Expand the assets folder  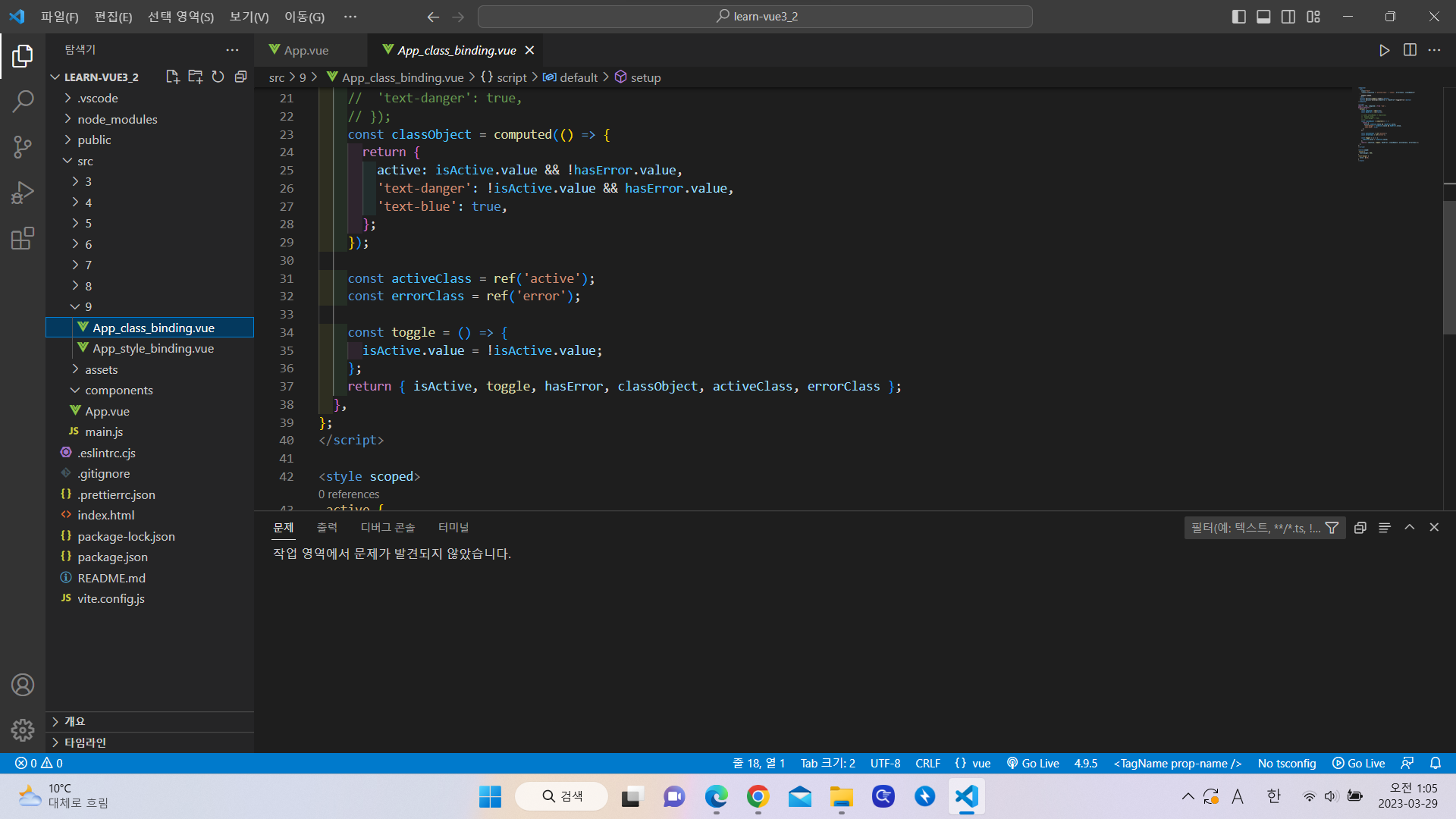pos(149,369)
